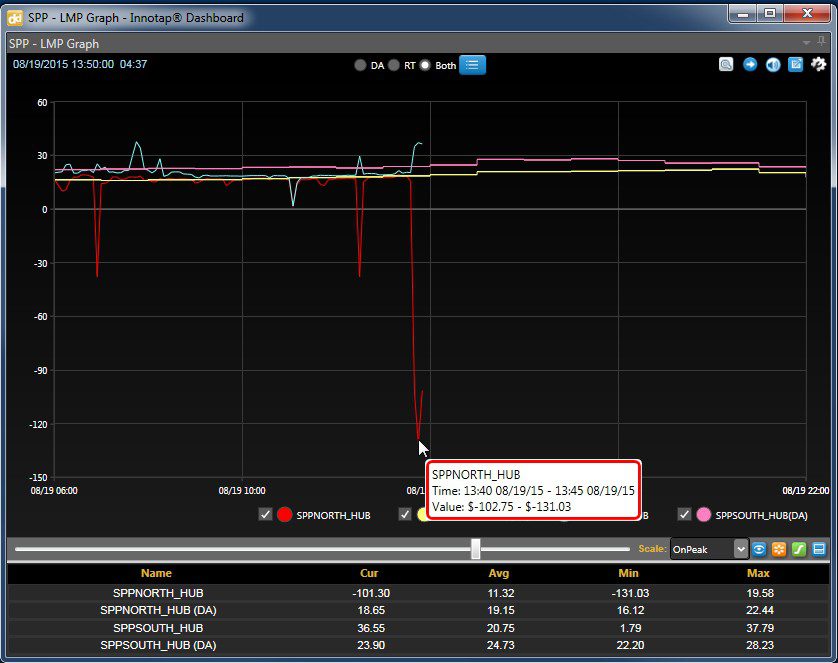Click the 36.55 Cur value
Image resolution: width=838 pixels, height=663 pixels.
(x=371, y=628)
